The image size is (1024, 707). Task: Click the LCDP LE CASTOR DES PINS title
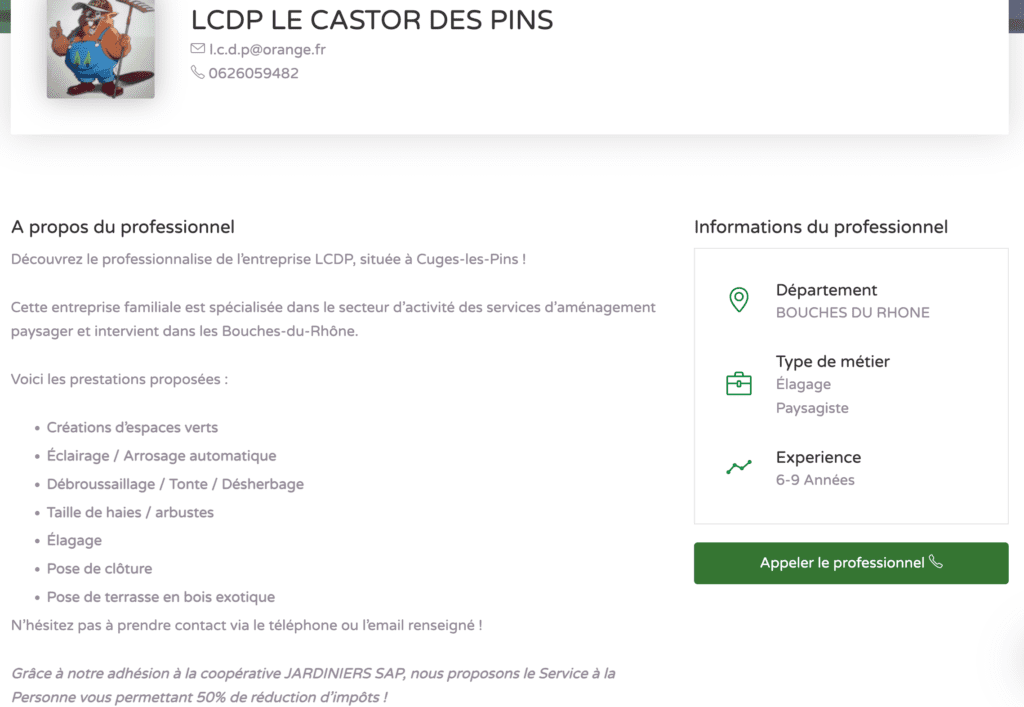click(371, 20)
